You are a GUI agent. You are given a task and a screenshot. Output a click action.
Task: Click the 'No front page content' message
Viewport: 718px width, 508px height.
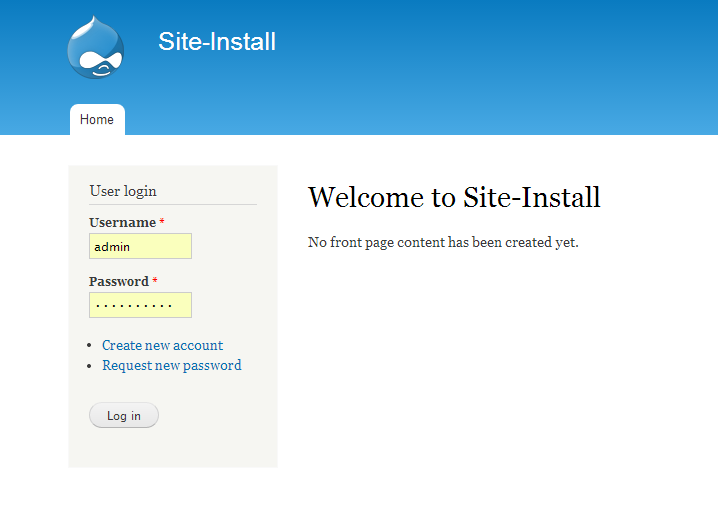443,242
